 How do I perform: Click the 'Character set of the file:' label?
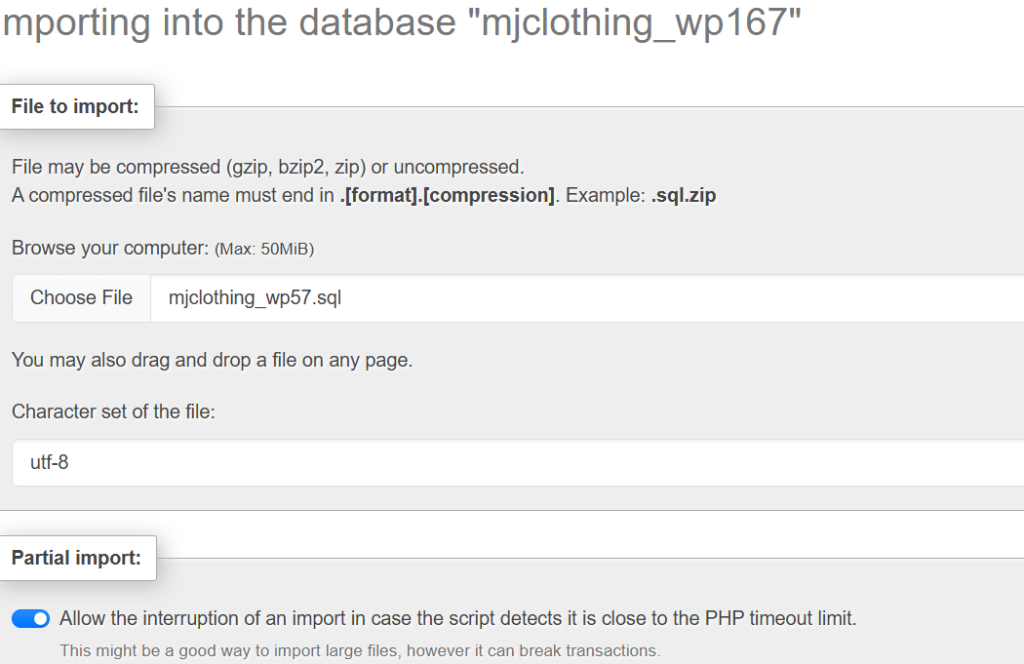(113, 411)
